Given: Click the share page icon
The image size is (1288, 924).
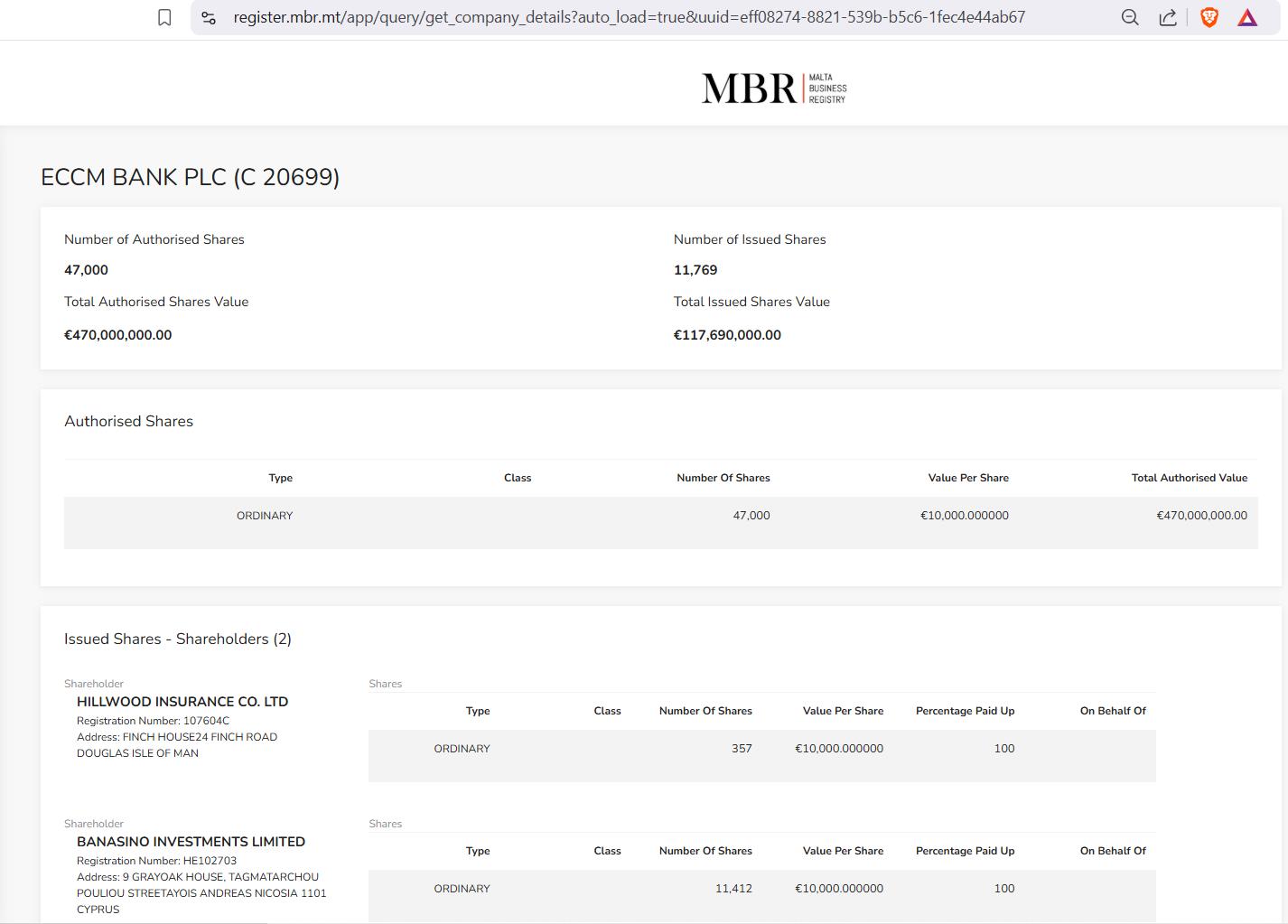Looking at the screenshot, I should click(x=1168, y=17).
